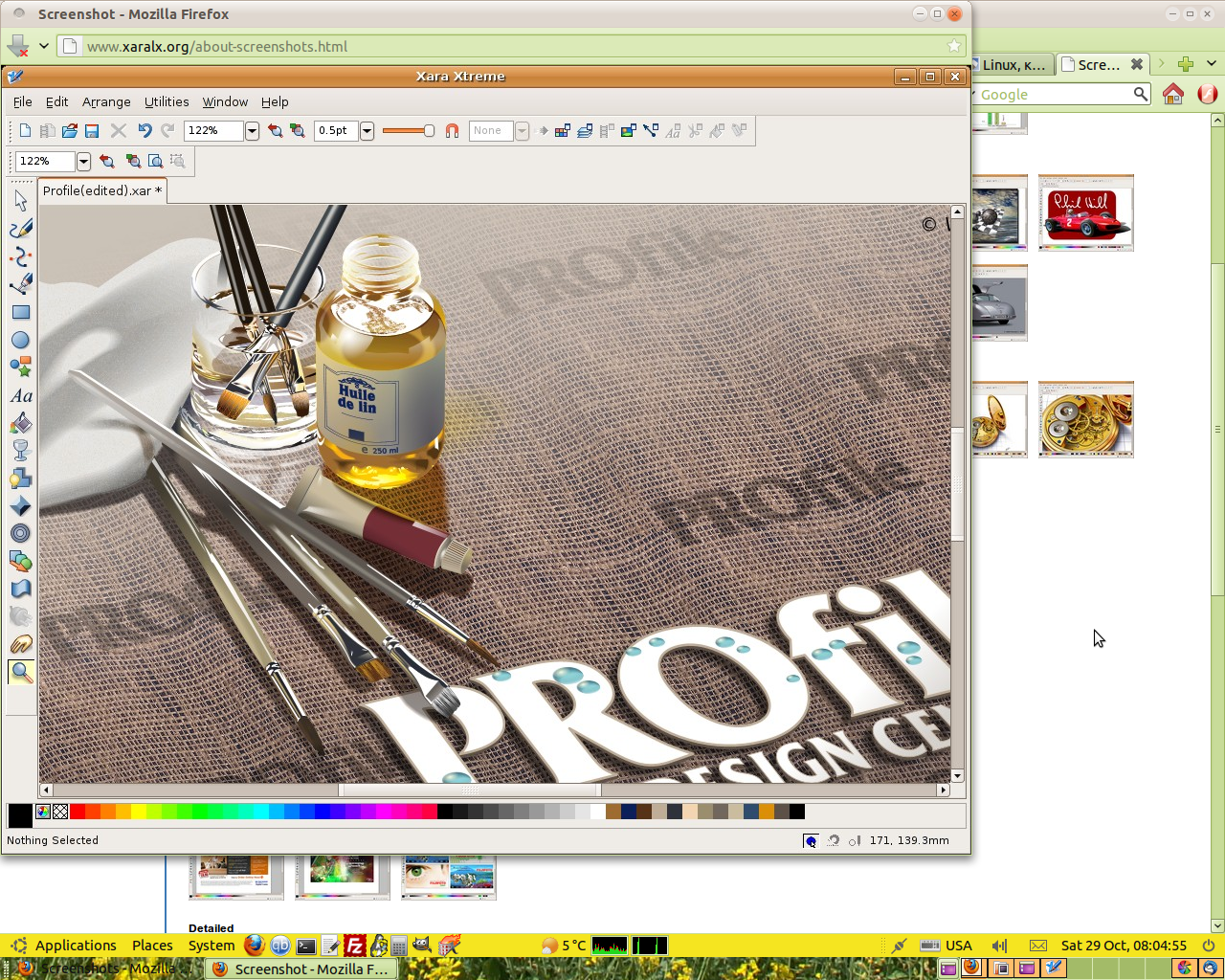The width and height of the screenshot is (1225, 980).
Task: Select the Selector arrow tool
Action: tap(21, 200)
